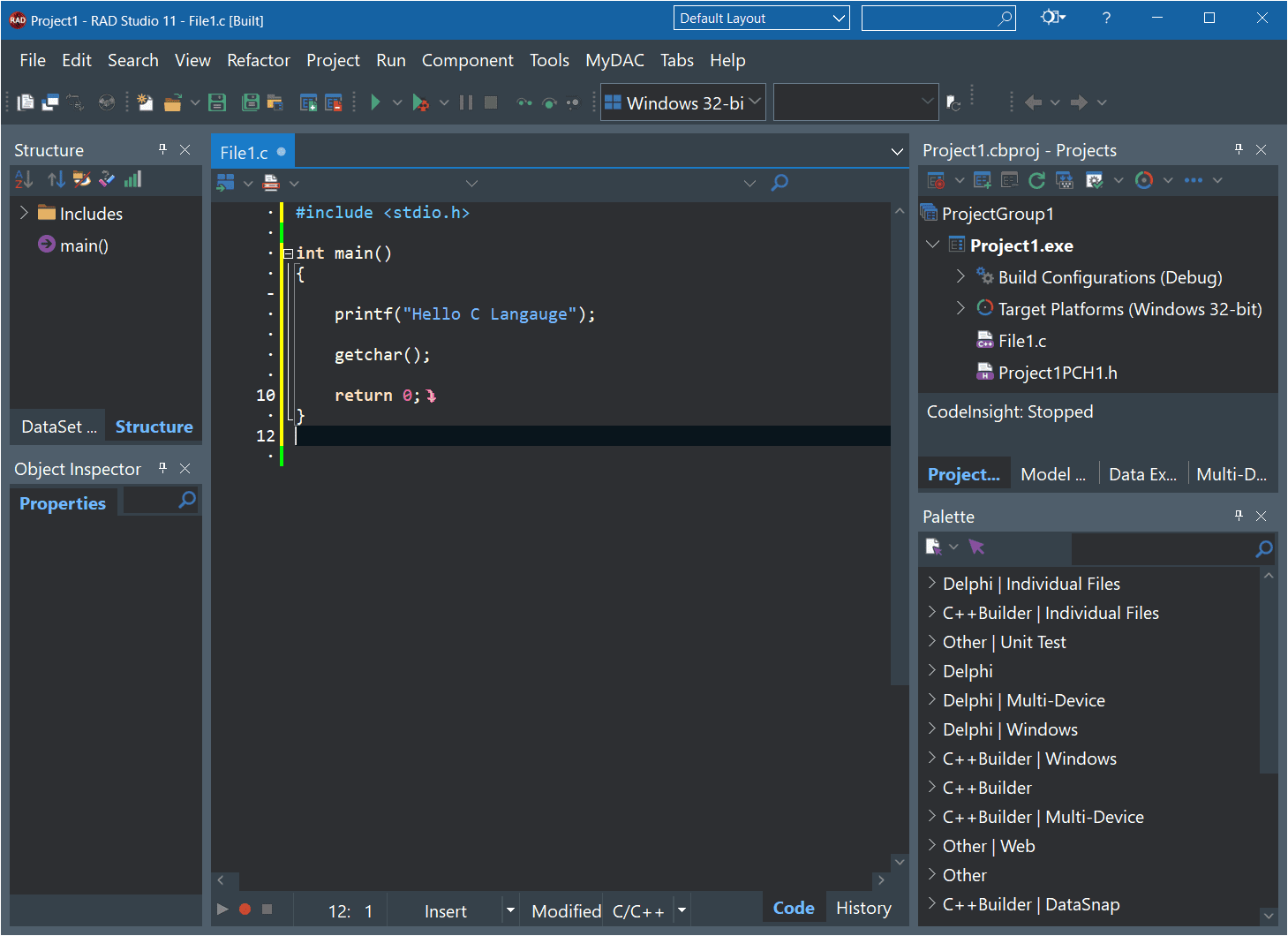The height and width of the screenshot is (936, 1288).
Task: Click the Add File to Project icon
Action: (x=308, y=102)
